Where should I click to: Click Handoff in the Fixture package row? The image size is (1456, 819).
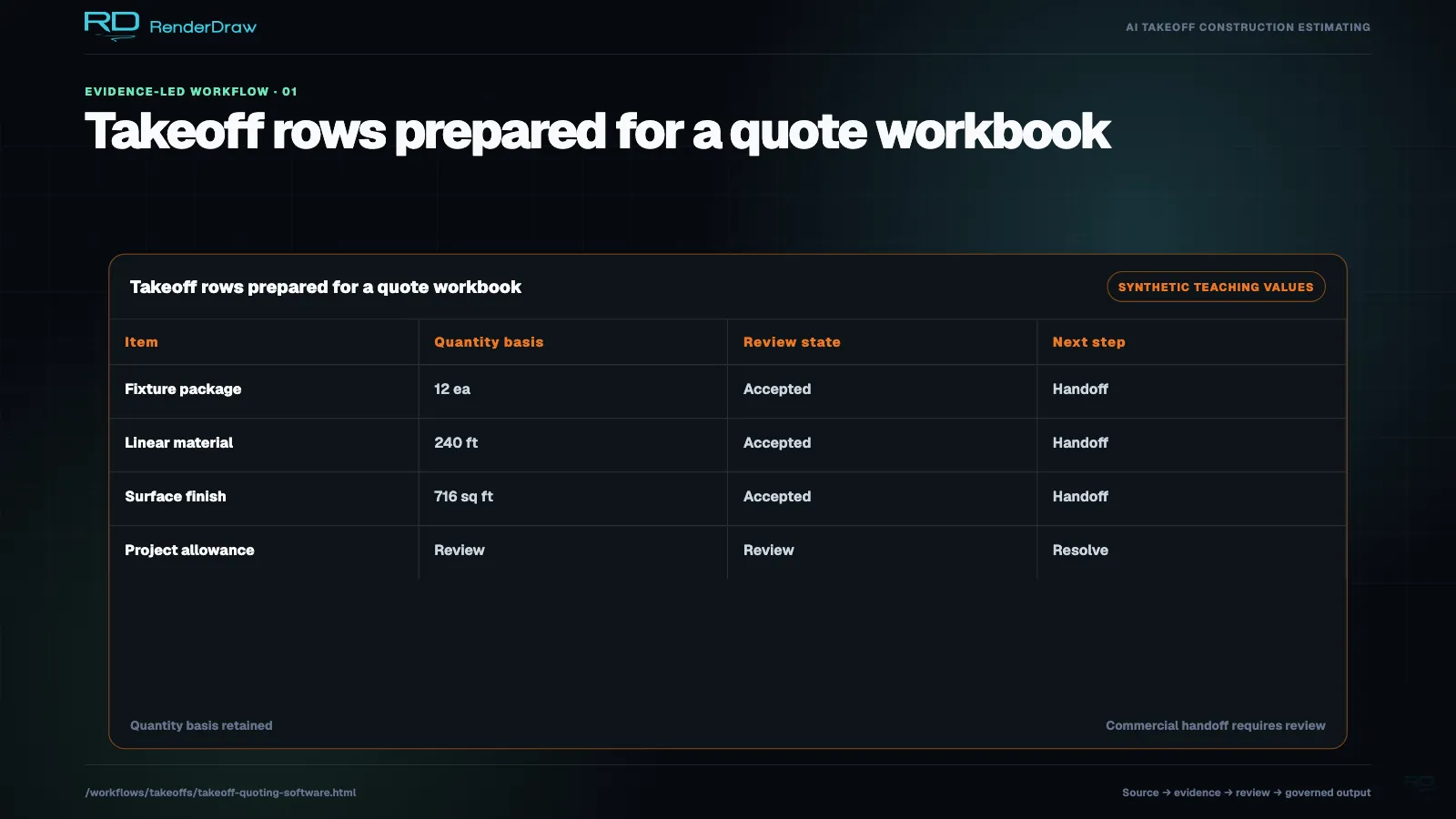pyautogui.click(x=1080, y=389)
